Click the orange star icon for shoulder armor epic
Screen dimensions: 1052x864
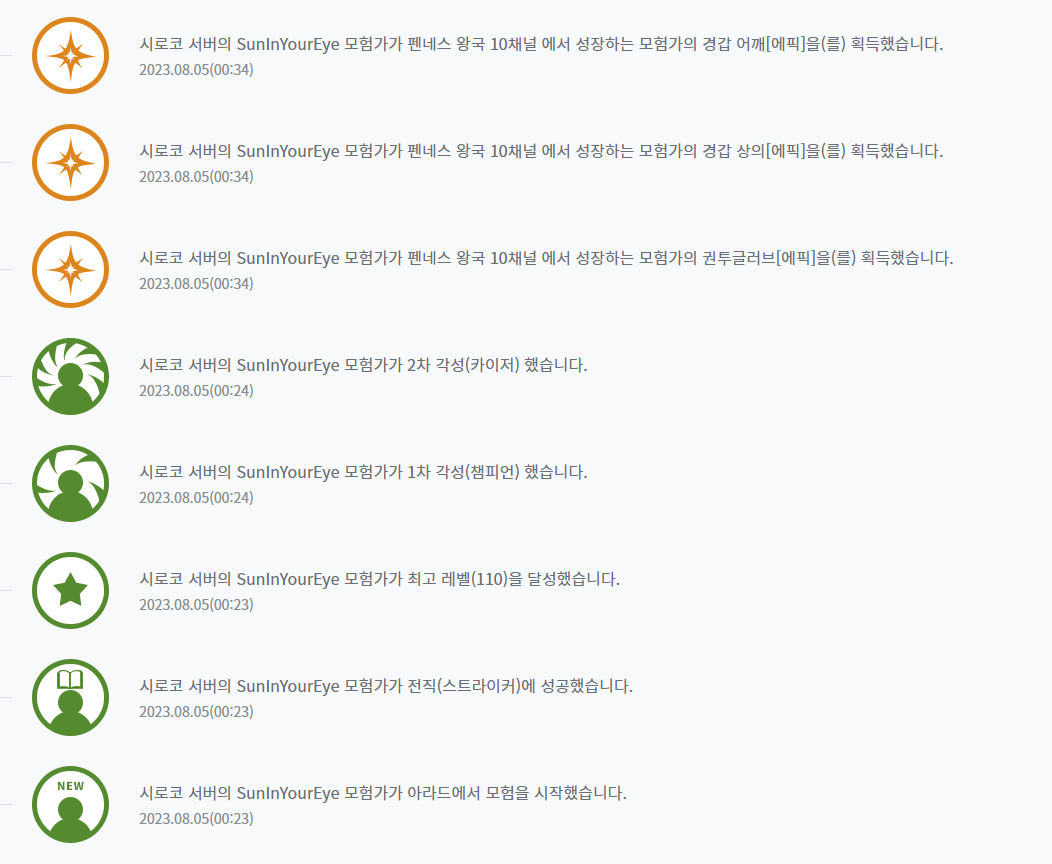(70, 56)
